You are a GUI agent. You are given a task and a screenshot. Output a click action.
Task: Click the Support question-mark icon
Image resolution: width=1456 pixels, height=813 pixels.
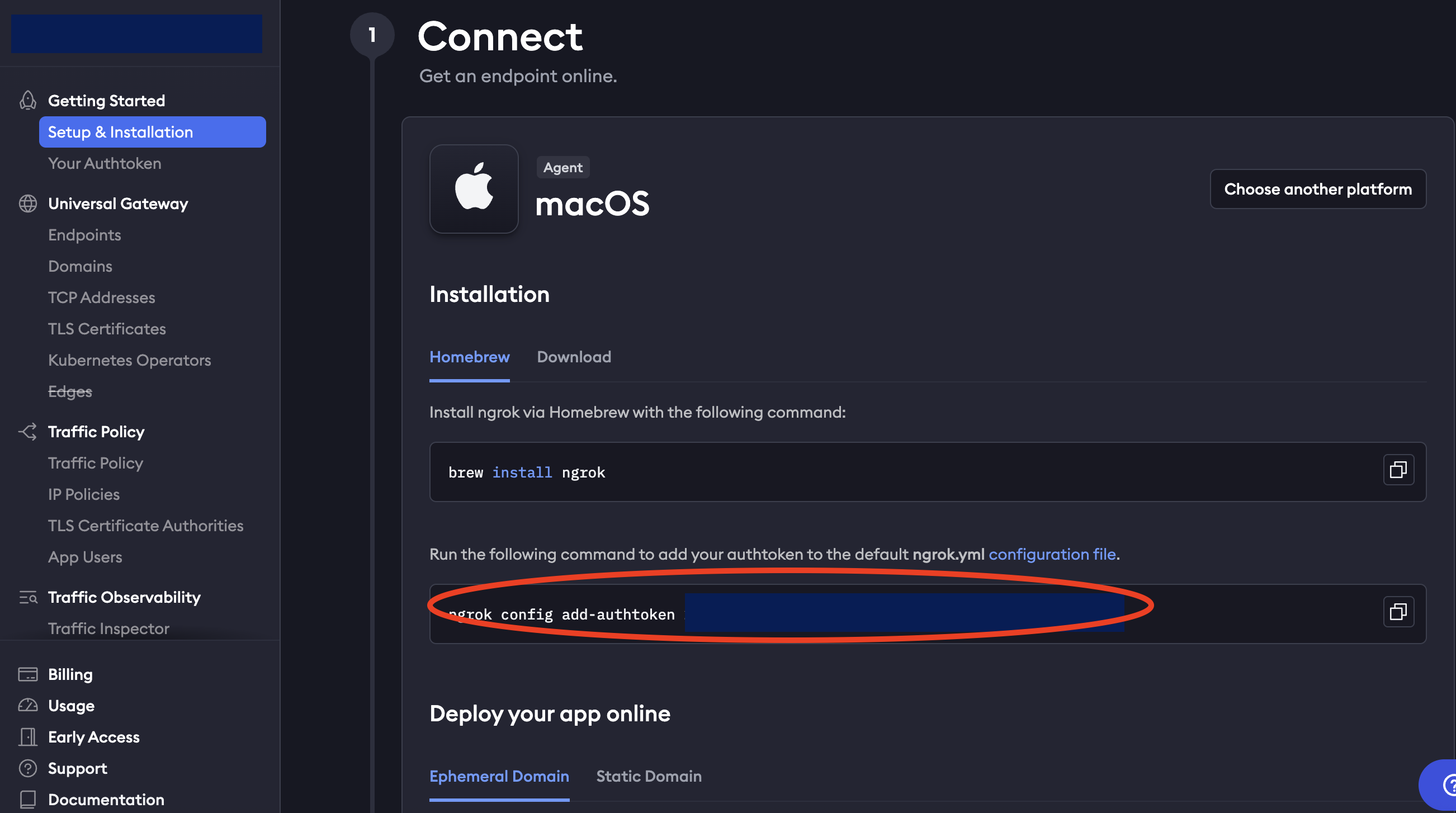click(x=28, y=768)
